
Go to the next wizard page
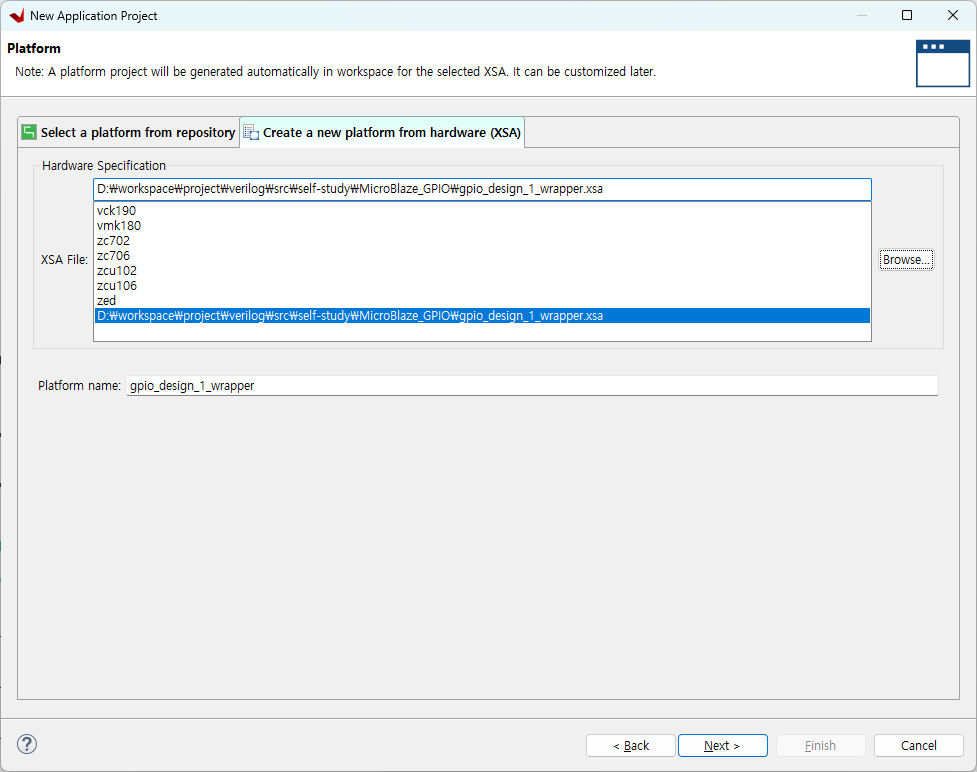click(722, 745)
